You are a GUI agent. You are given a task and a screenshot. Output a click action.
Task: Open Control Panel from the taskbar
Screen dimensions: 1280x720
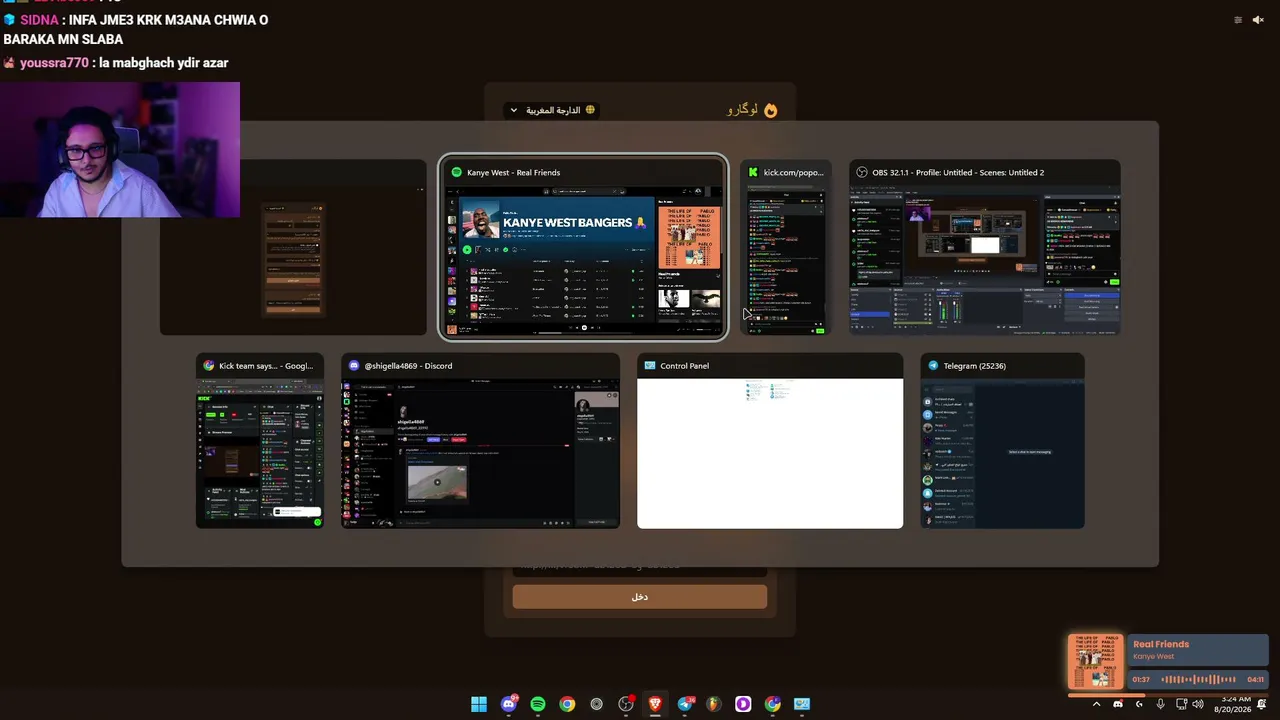(802, 704)
